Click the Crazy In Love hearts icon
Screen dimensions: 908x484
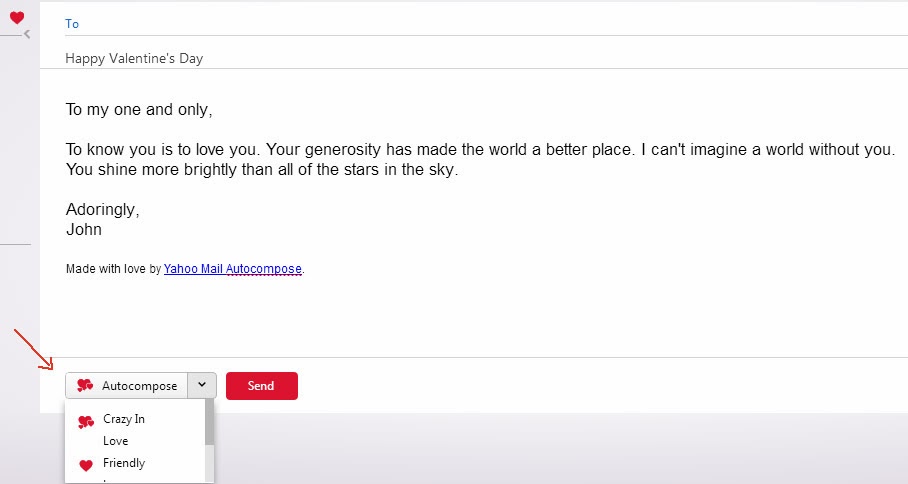[x=86, y=422]
